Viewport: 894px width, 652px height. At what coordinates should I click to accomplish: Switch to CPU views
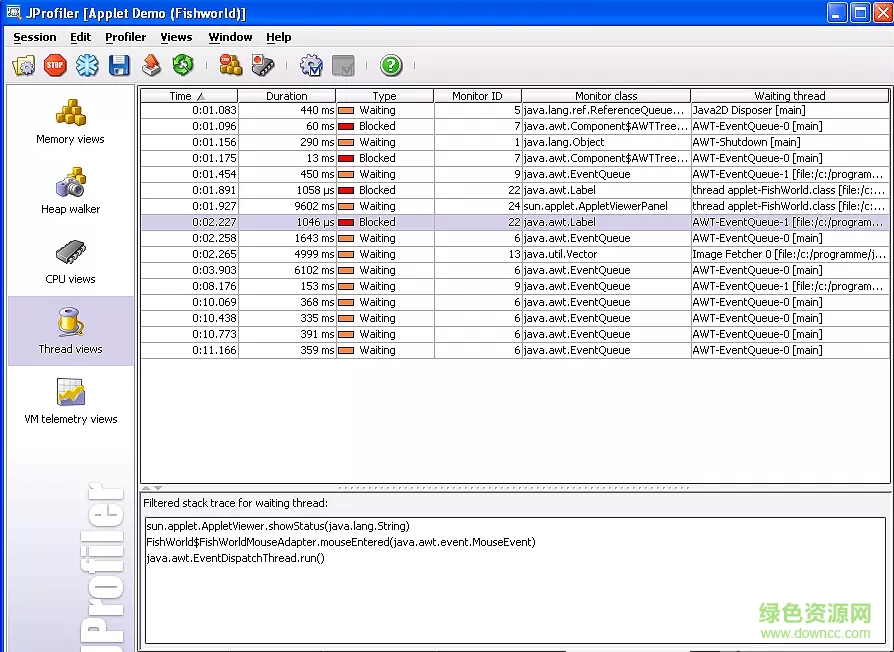tap(70, 261)
